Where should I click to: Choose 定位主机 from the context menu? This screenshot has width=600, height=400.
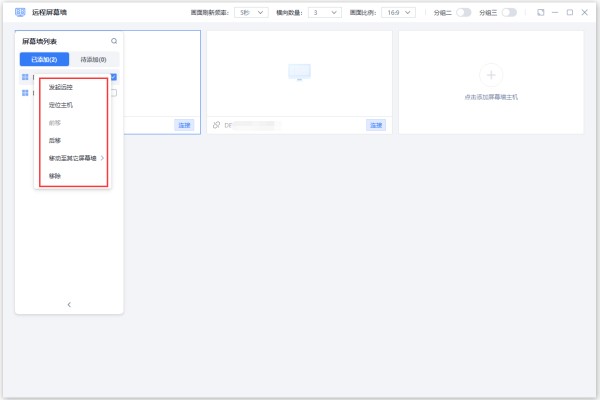tap(60, 105)
